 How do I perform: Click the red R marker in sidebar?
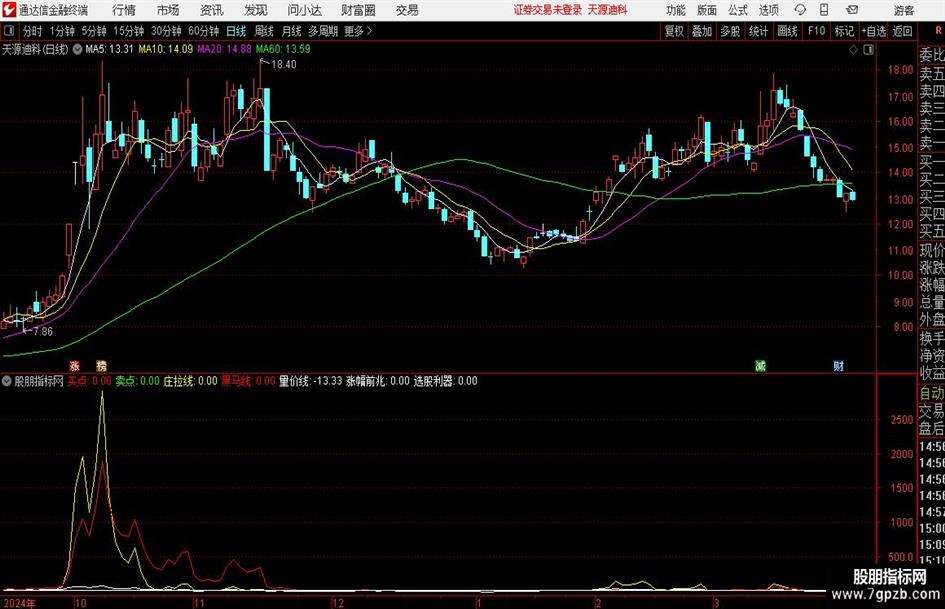[x=938, y=31]
